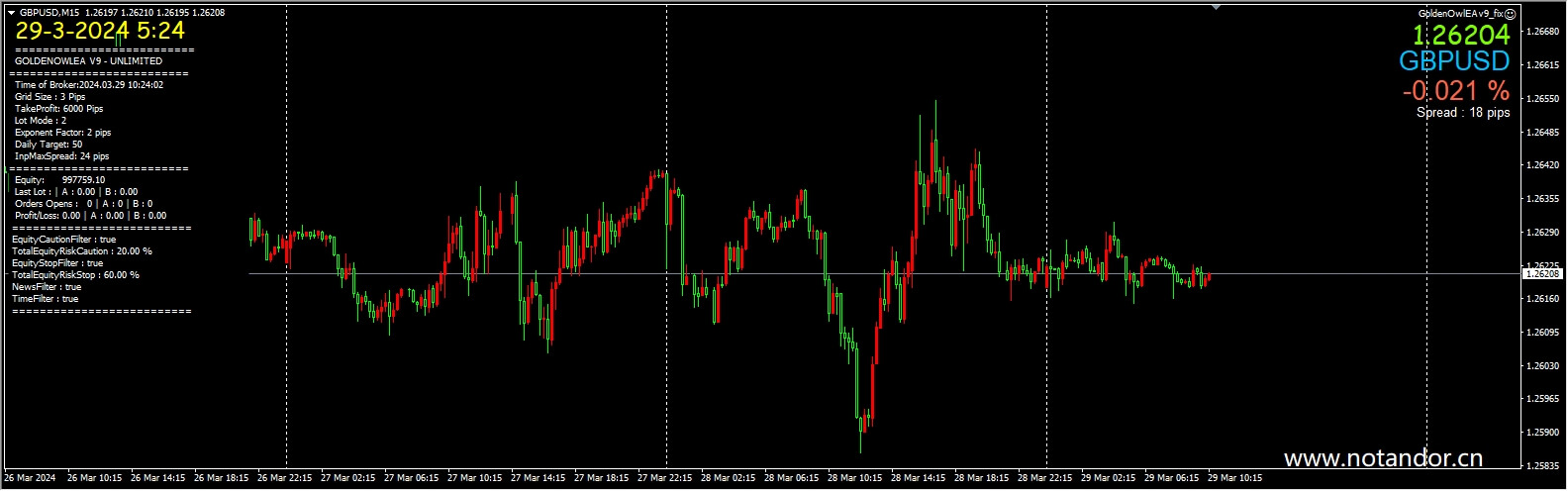Click the Daily Target: 50 line
Viewport: 1568px width, 491px height.
pos(49,145)
